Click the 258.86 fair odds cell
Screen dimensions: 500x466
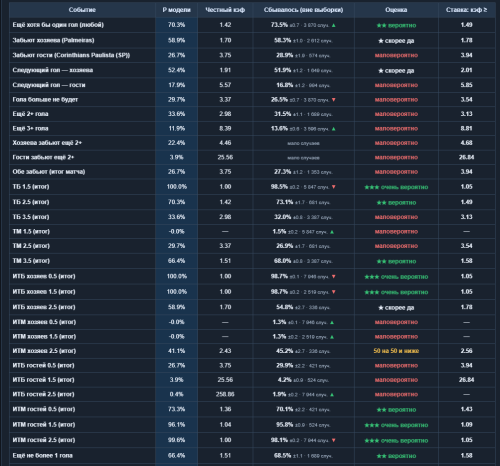(225, 394)
